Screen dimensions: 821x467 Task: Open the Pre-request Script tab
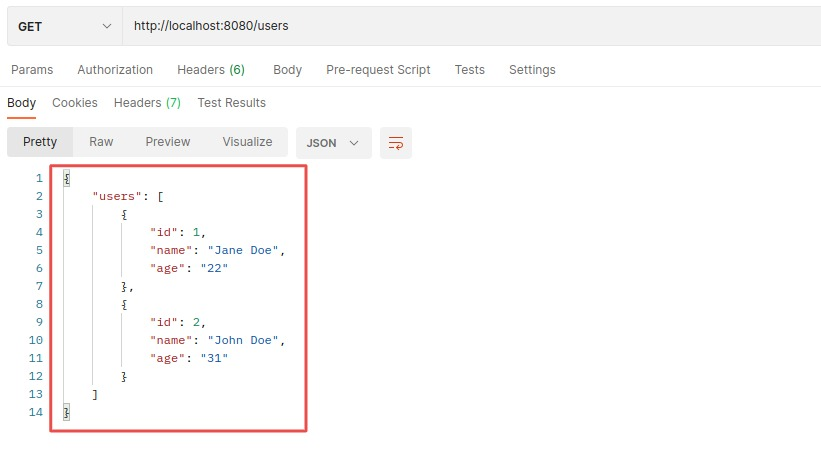378,70
